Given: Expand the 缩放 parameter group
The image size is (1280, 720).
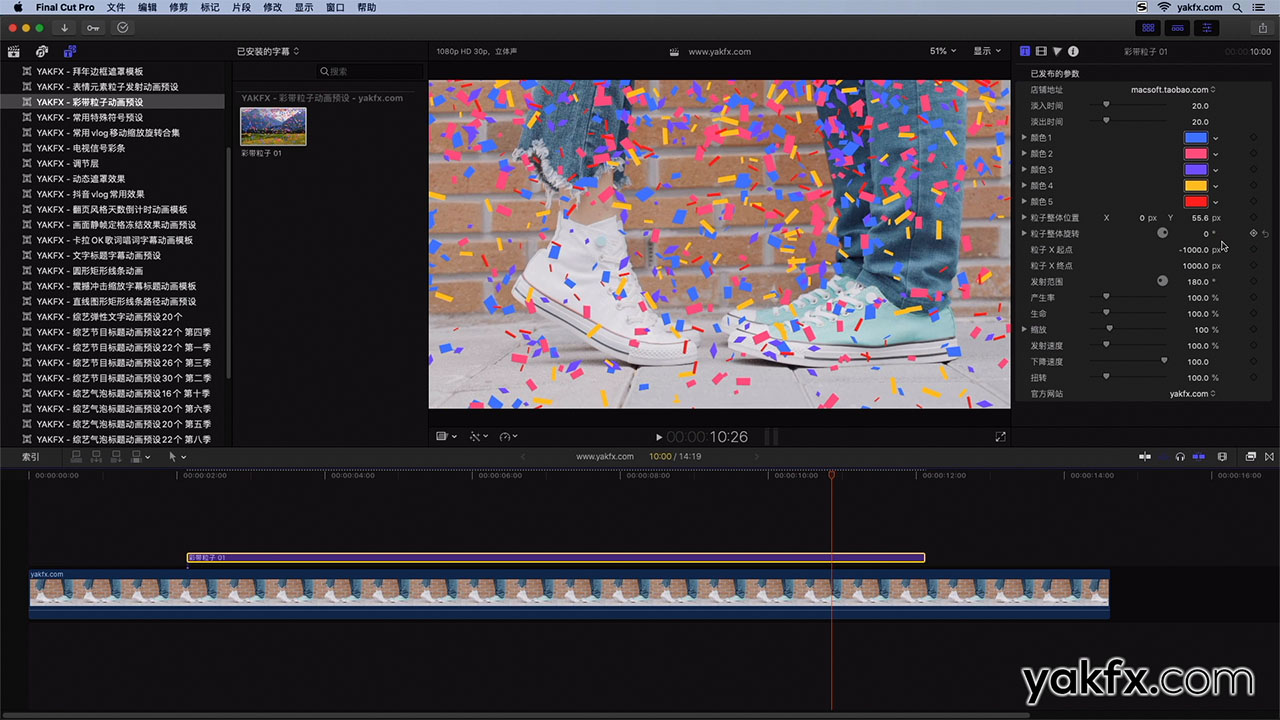Looking at the screenshot, I should tap(1024, 330).
